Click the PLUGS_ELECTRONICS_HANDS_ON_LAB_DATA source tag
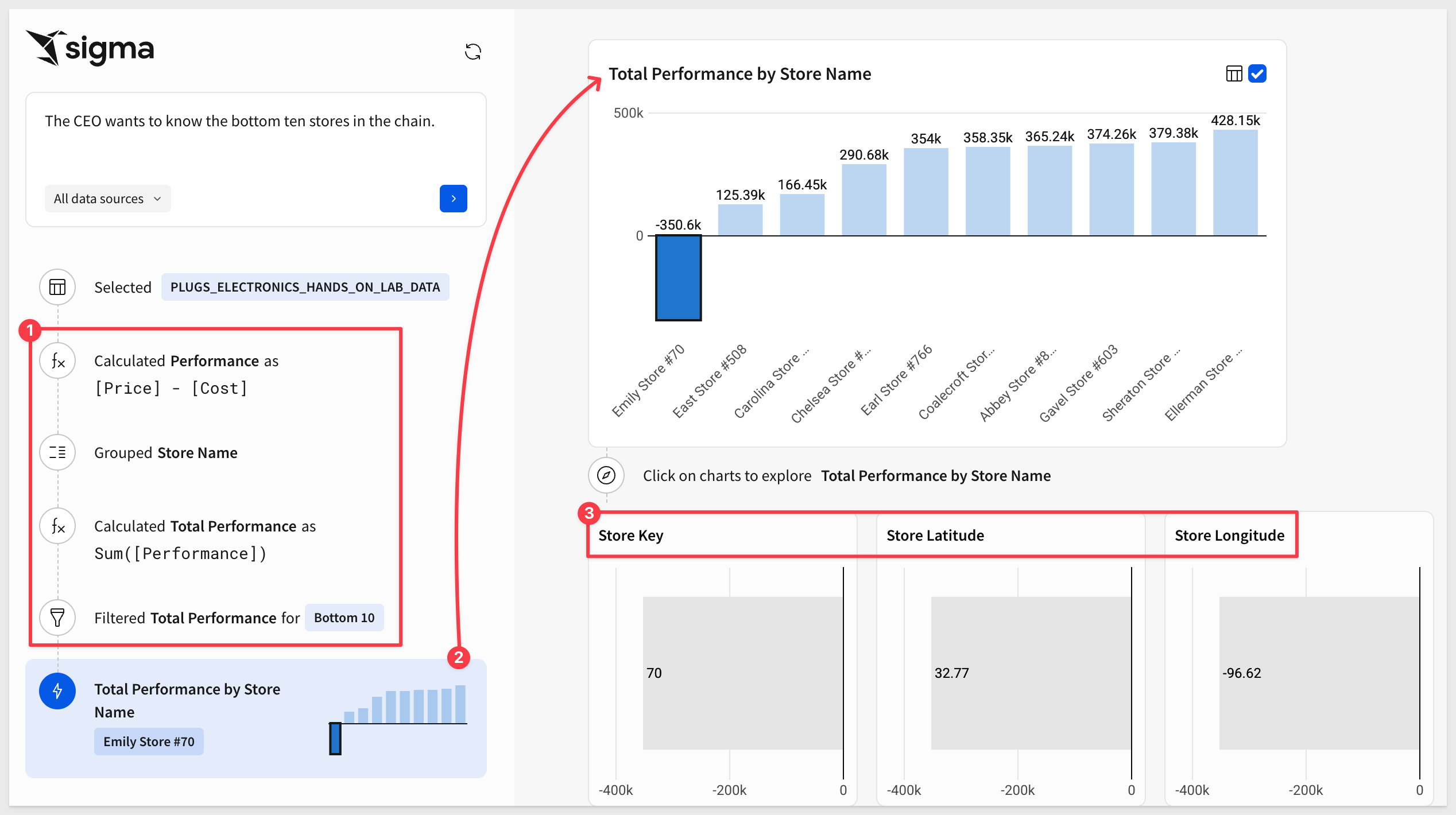This screenshot has width=1456, height=815. click(x=305, y=287)
